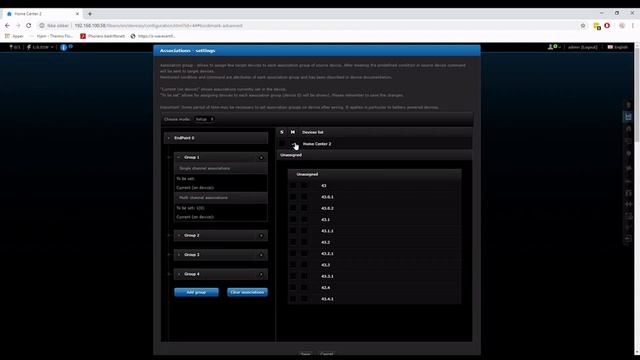Click the Add group button

coord(196,292)
